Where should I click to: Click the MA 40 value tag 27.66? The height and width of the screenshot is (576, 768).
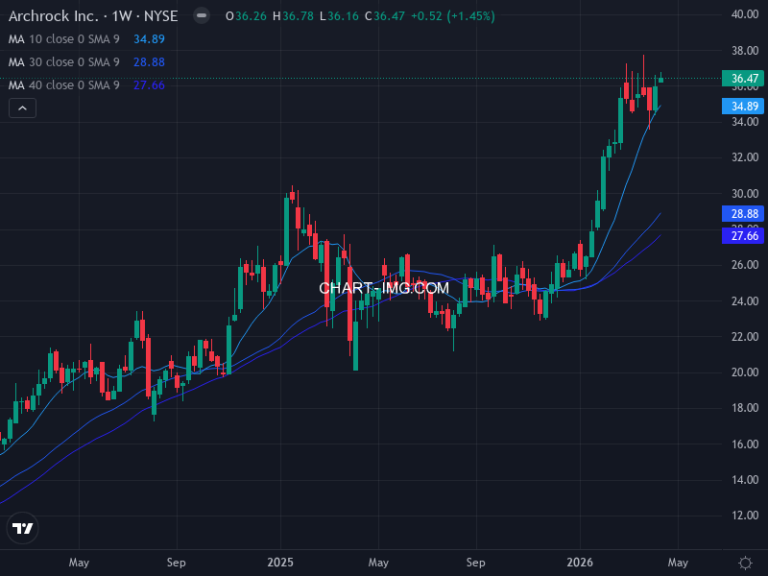(x=743, y=236)
